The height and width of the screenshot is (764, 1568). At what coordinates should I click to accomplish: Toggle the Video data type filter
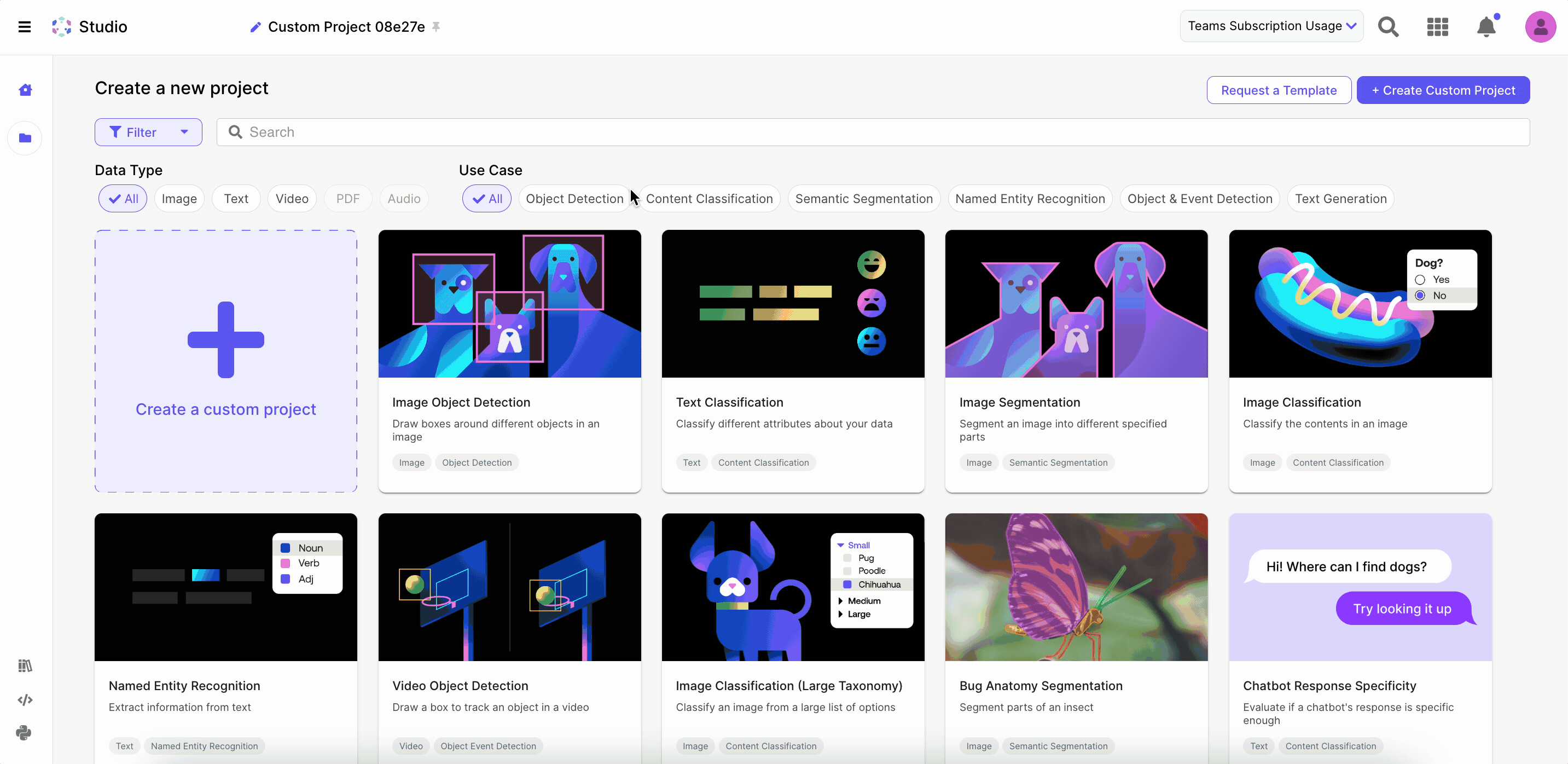[x=292, y=199]
